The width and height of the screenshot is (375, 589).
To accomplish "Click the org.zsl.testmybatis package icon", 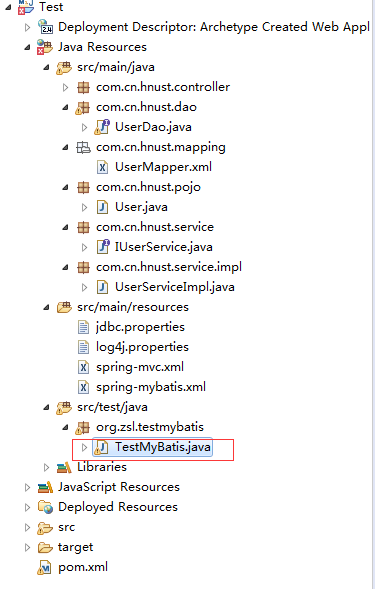I will click(82, 428).
